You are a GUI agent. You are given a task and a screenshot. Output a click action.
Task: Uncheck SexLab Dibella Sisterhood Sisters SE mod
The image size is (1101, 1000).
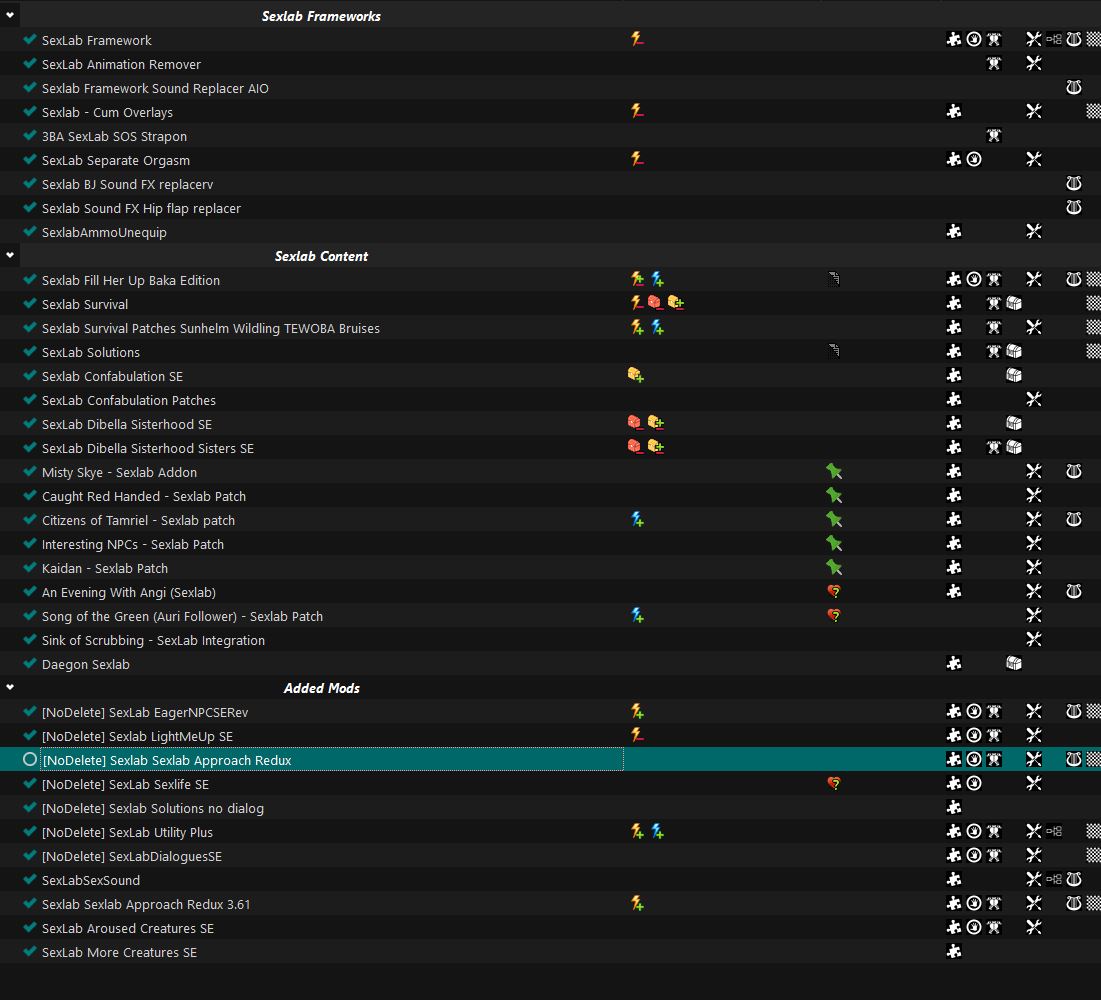(x=29, y=447)
